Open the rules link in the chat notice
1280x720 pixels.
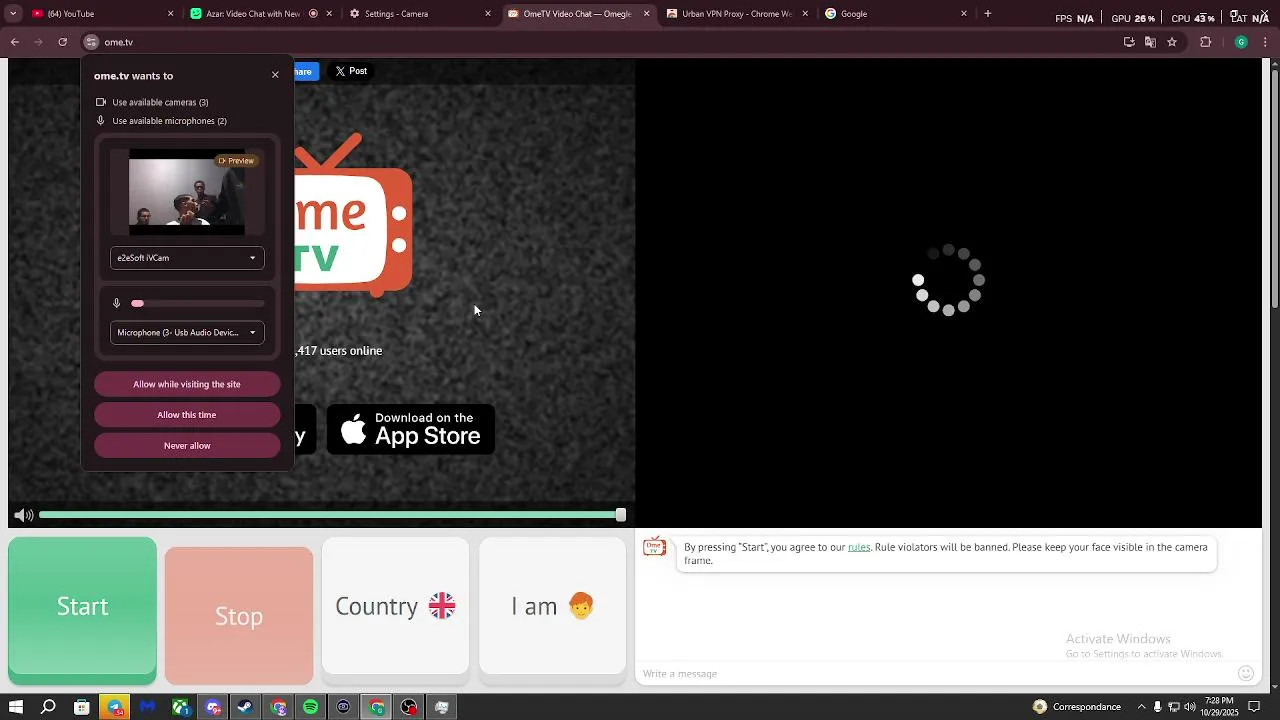(x=859, y=547)
